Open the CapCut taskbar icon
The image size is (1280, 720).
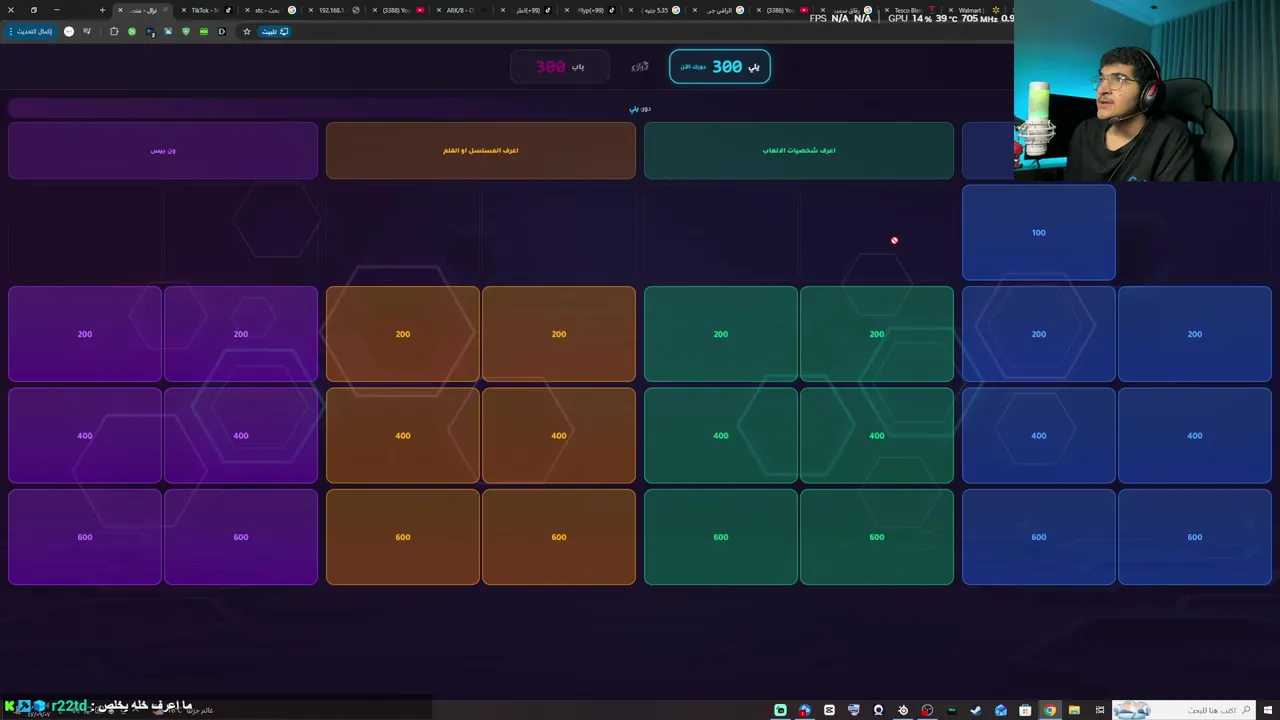(829, 710)
